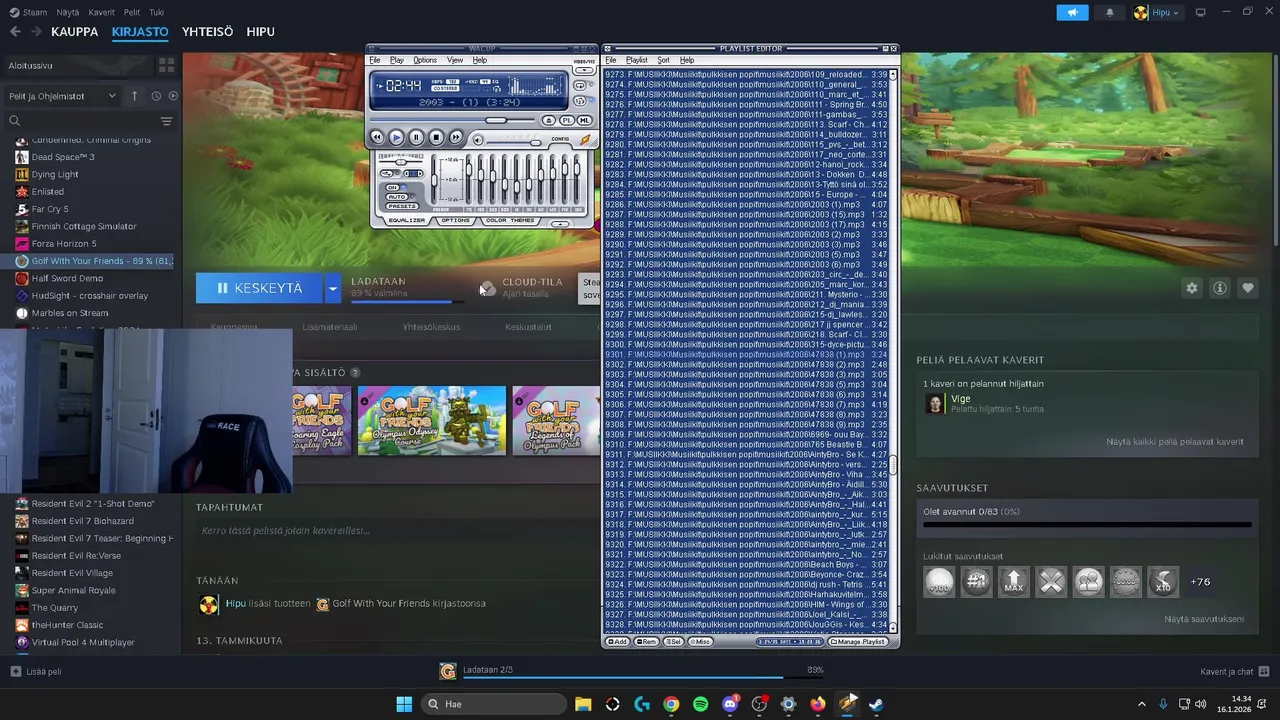
Task: Select the COLOR THEMES tab in WACUP
Action: (511, 220)
